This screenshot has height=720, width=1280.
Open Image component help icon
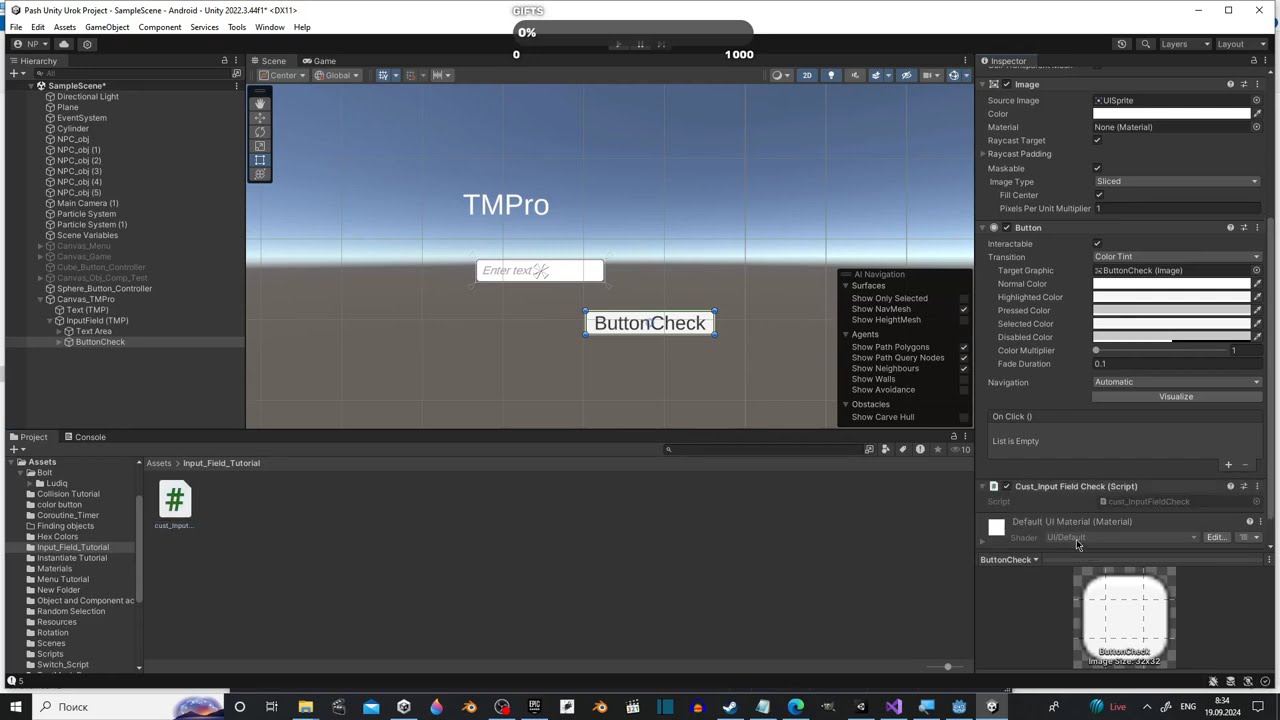coord(1230,84)
